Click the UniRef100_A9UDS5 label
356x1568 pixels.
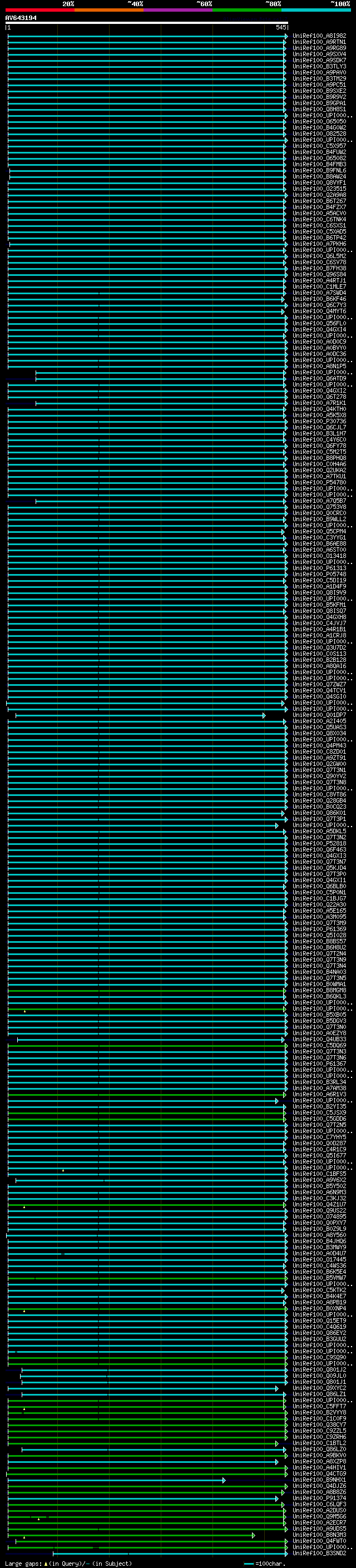point(319,1529)
